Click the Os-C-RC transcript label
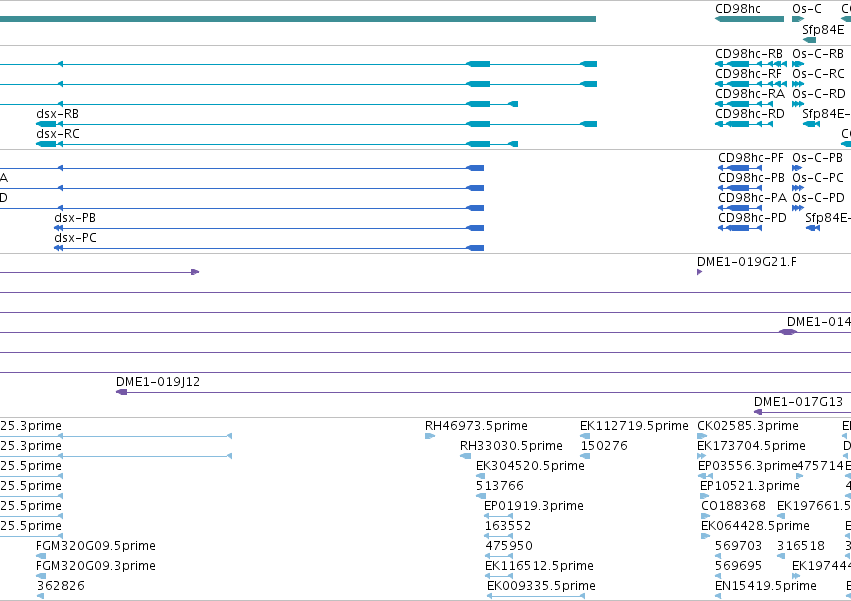The image size is (851, 601). point(818,73)
